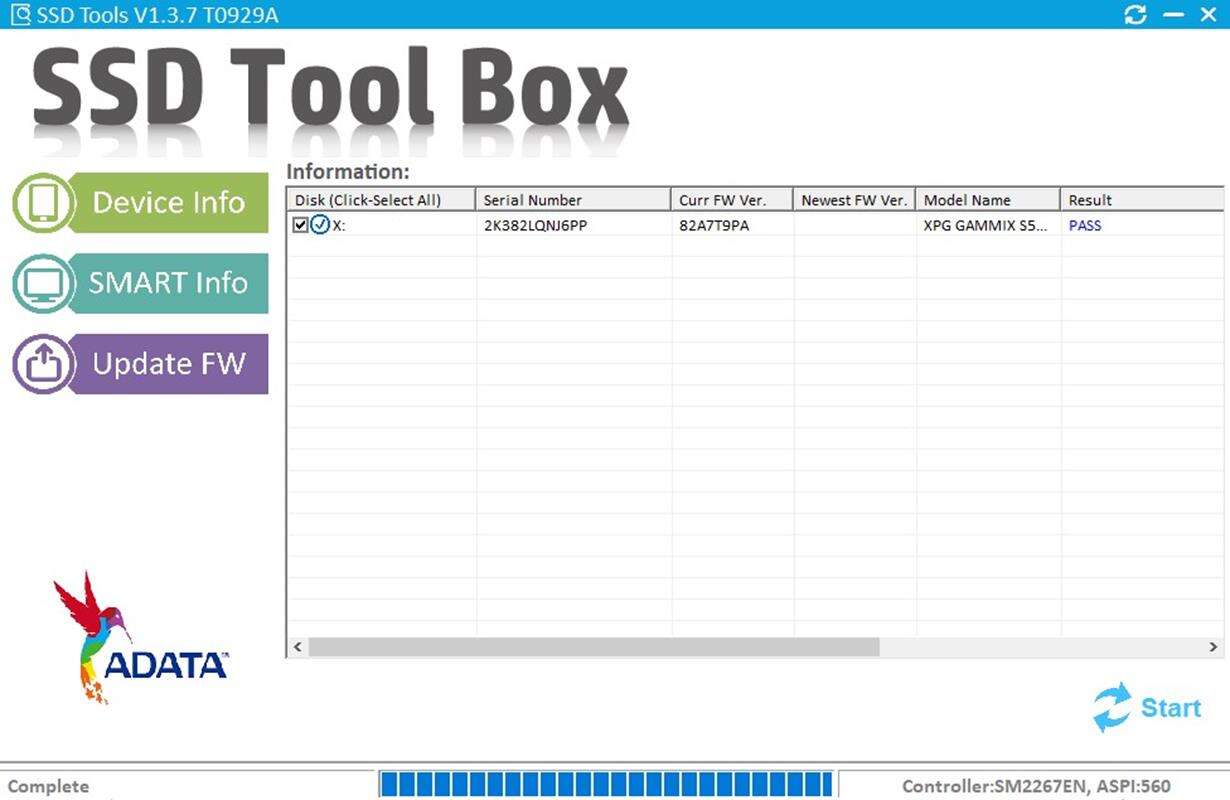Click the Update FW upload icon
The height and width of the screenshot is (800, 1230).
(x=43, y=364)
